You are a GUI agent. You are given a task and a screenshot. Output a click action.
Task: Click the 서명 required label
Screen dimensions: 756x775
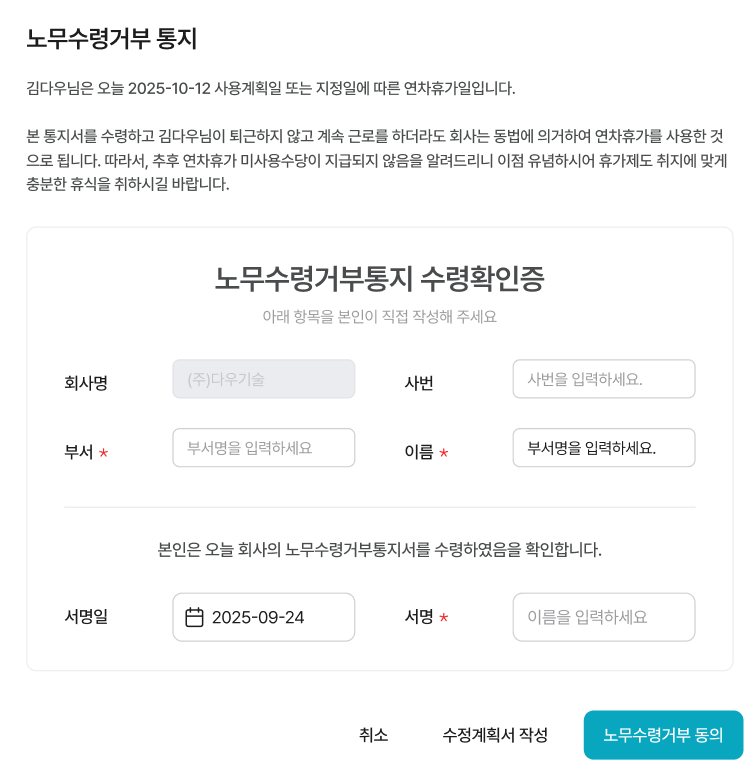click(420, 617)
